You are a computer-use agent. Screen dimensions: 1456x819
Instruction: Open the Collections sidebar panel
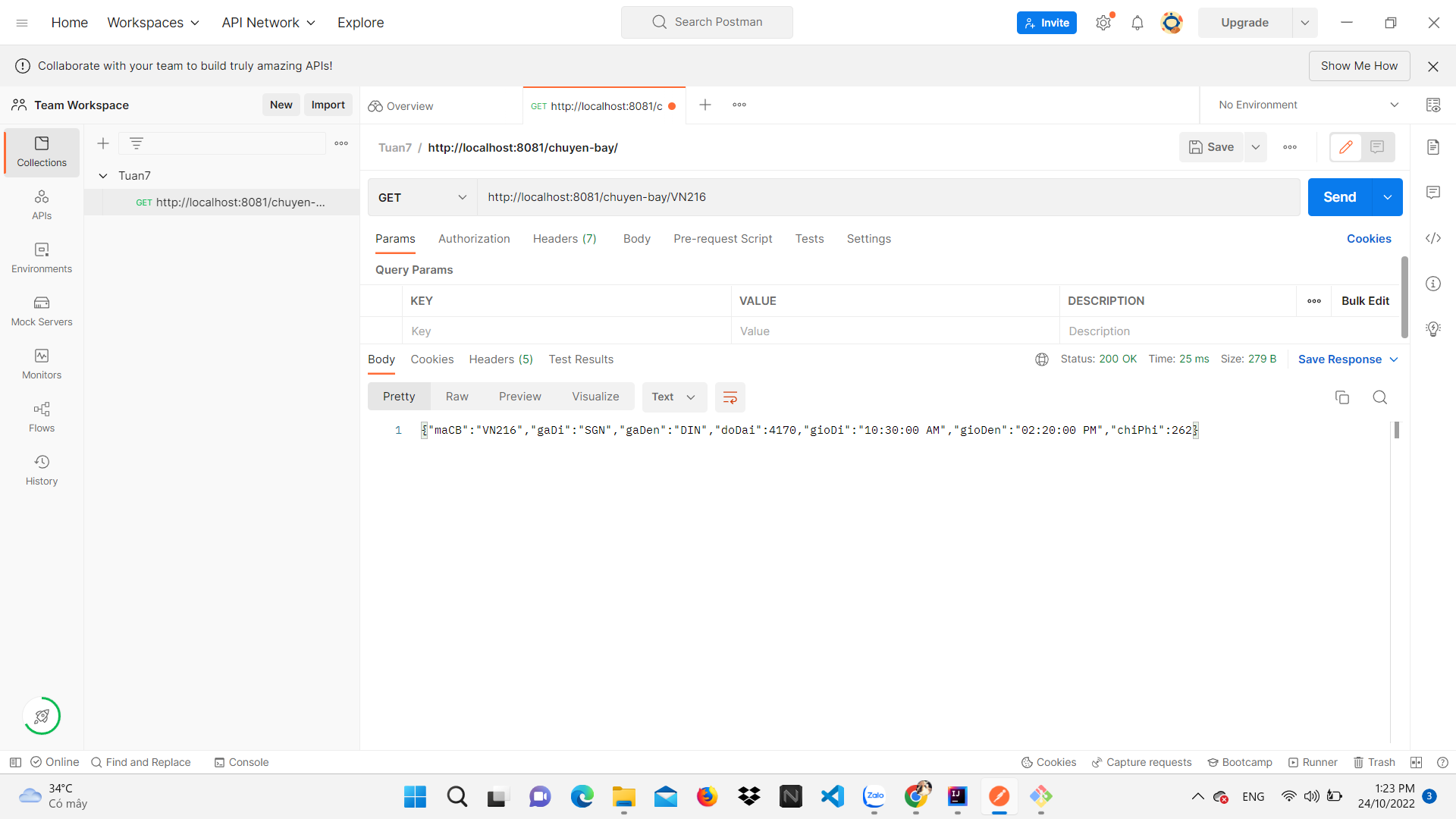[42, 152]
